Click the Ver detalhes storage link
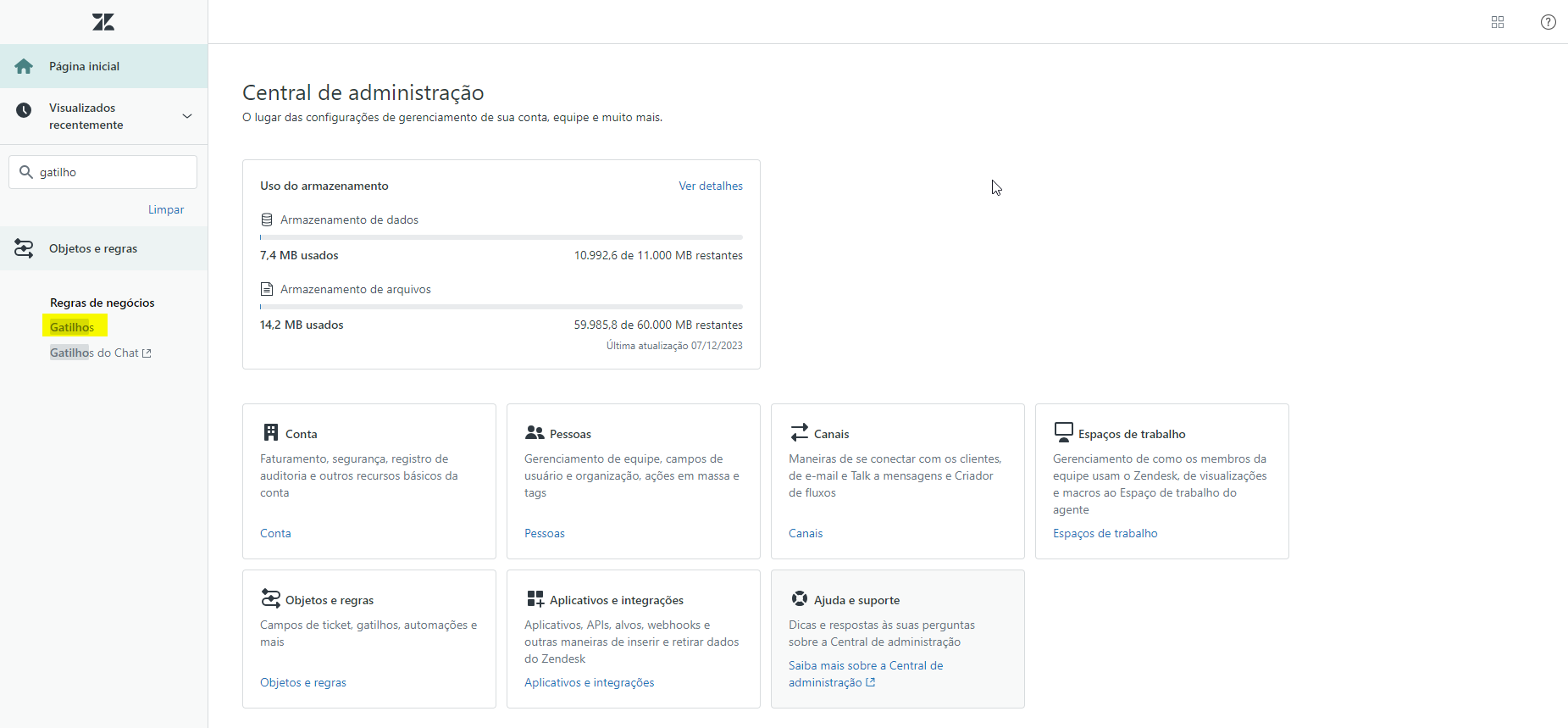The width and height of the screenshot is (1568, 728). pos(710,186)
